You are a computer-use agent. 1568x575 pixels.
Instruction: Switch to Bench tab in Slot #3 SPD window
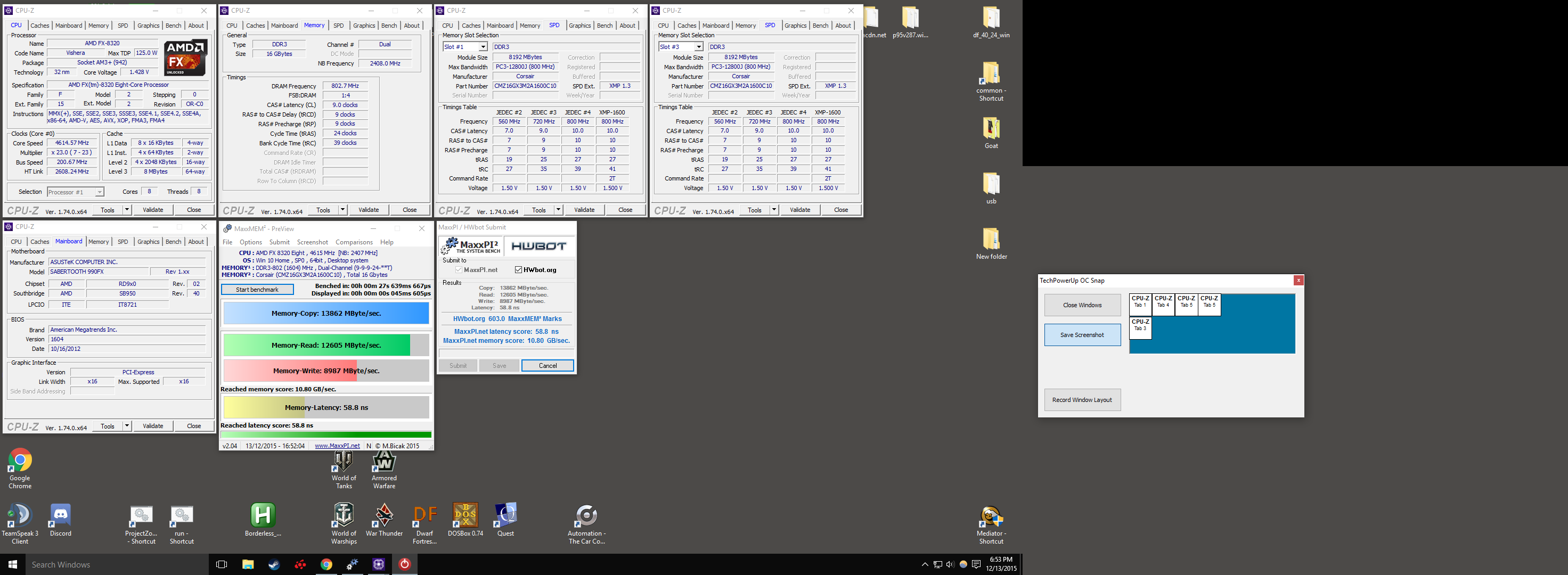(x=820, y=26)
